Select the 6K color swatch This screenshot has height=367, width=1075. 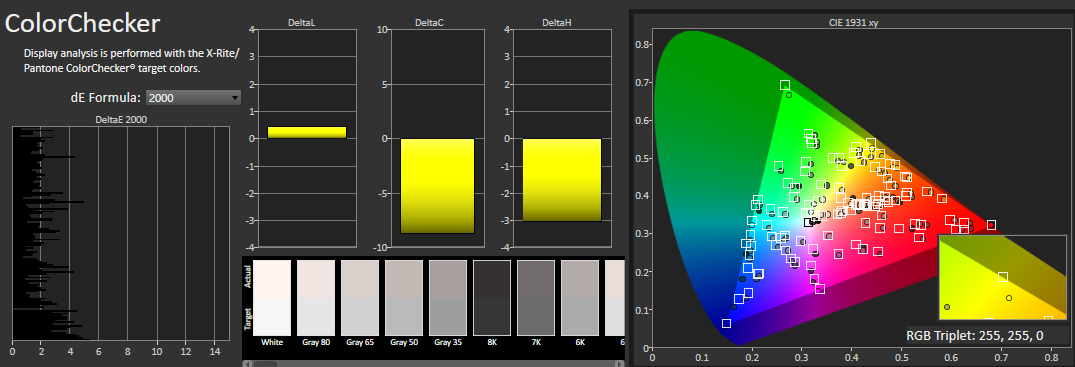click(580, 298)
